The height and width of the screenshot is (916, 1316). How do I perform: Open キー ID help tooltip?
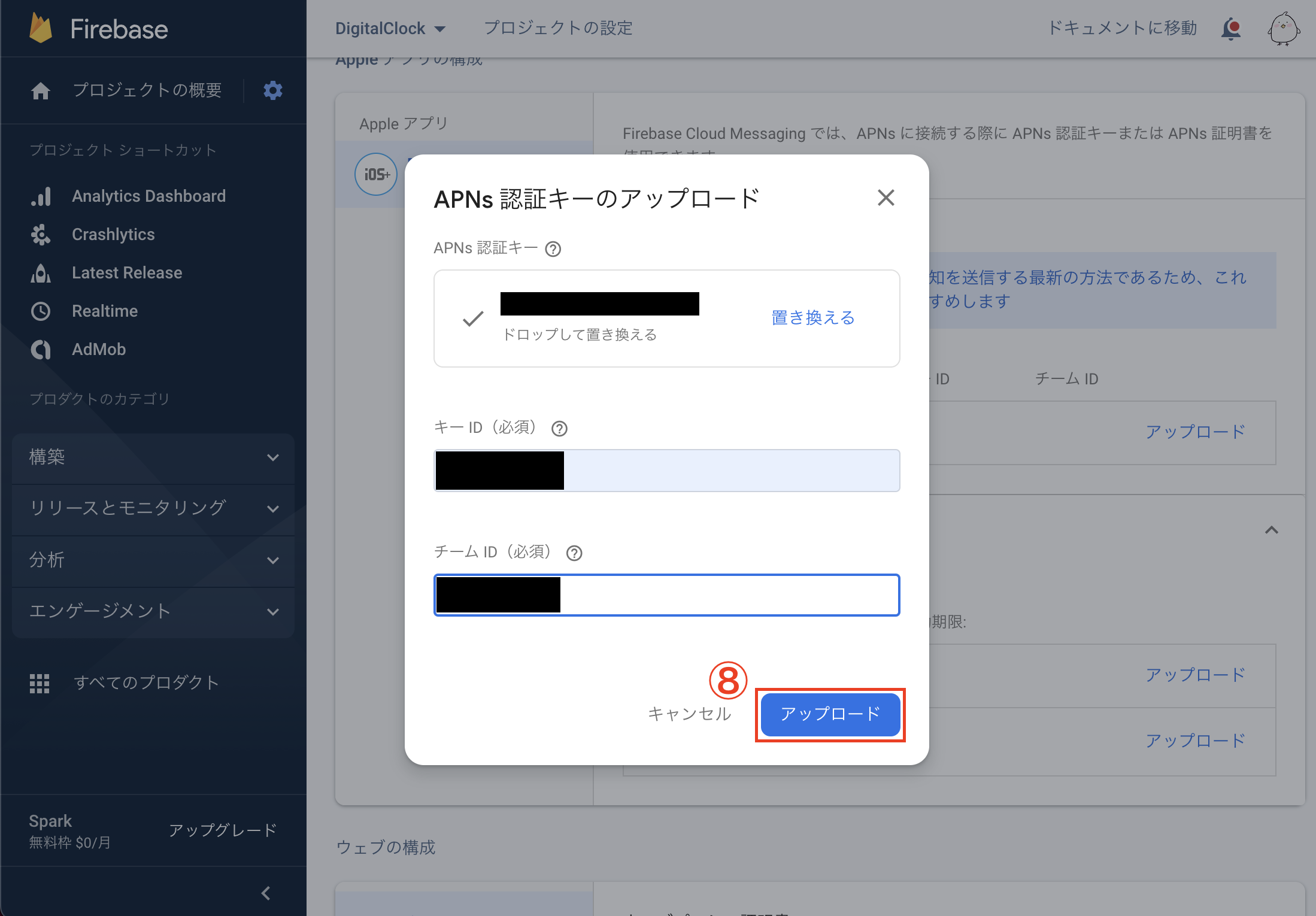559,428
